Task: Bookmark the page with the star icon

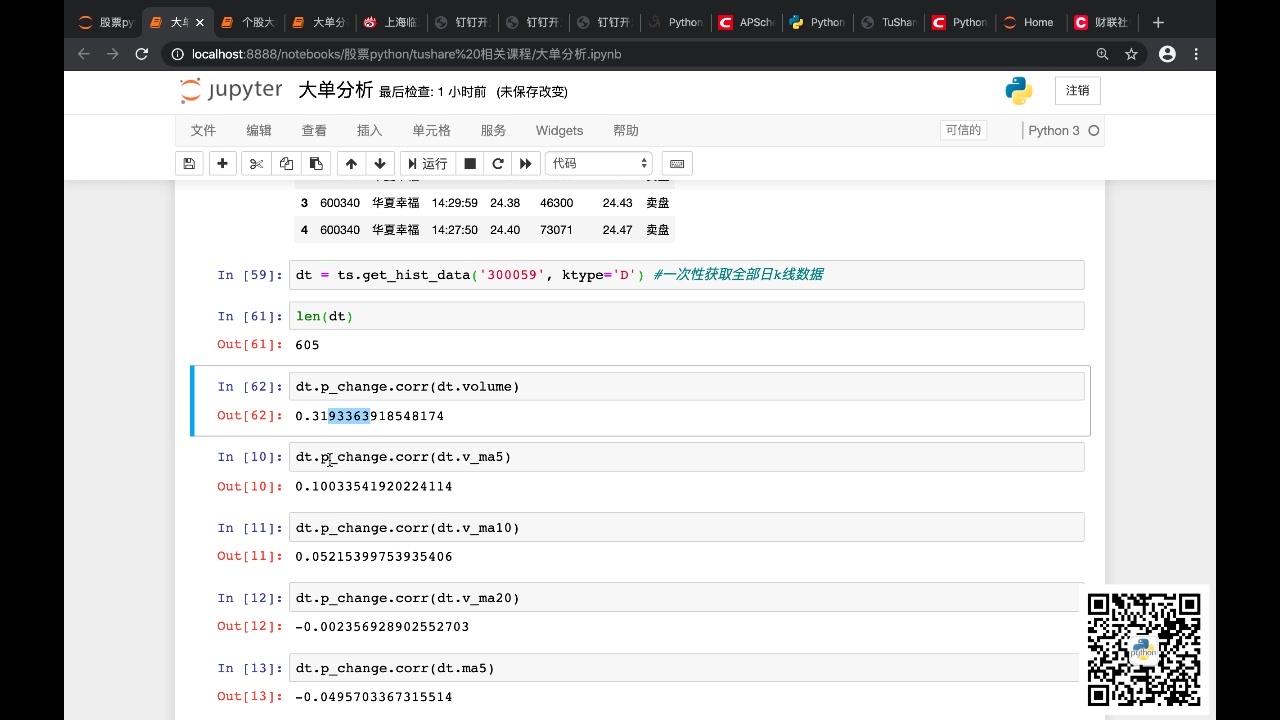Action: (1131, 55)
